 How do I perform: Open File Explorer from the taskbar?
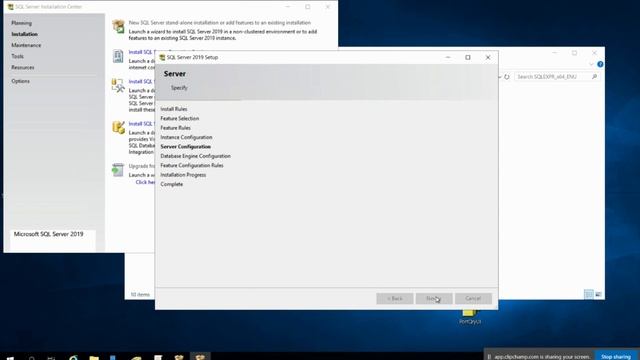pos(94,357)
